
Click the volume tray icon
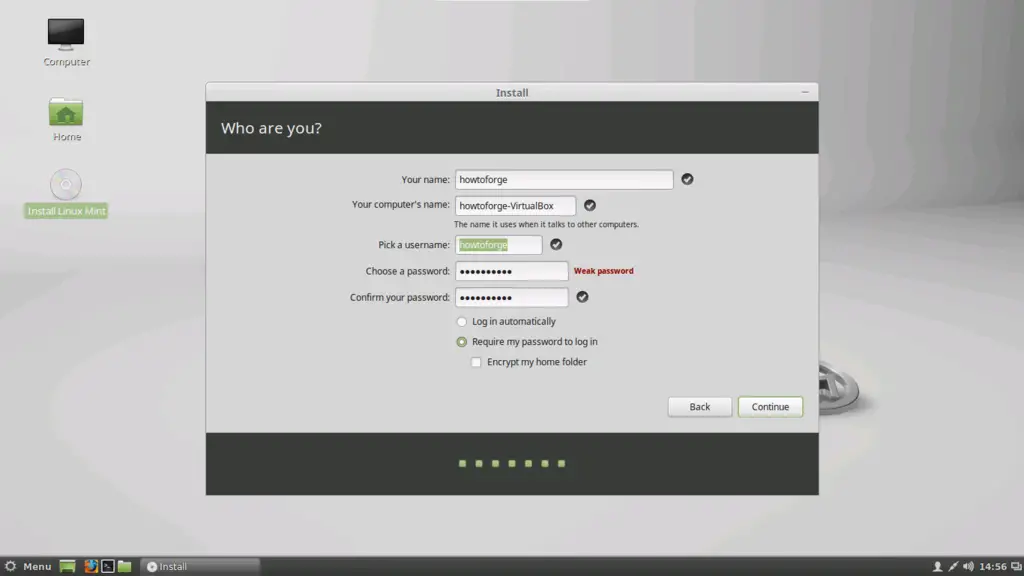968,566
